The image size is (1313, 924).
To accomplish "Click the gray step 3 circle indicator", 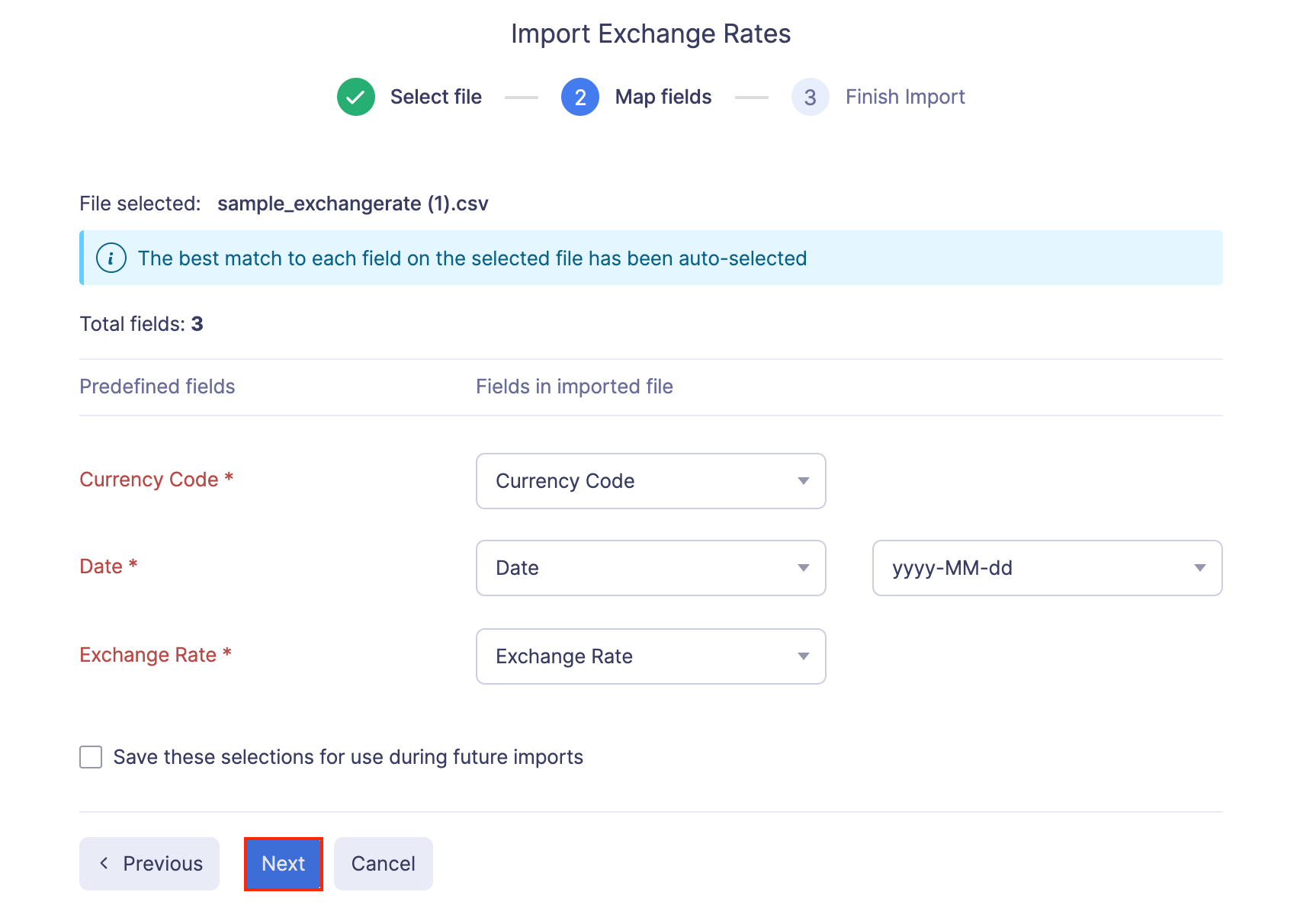I will [810, 97].
